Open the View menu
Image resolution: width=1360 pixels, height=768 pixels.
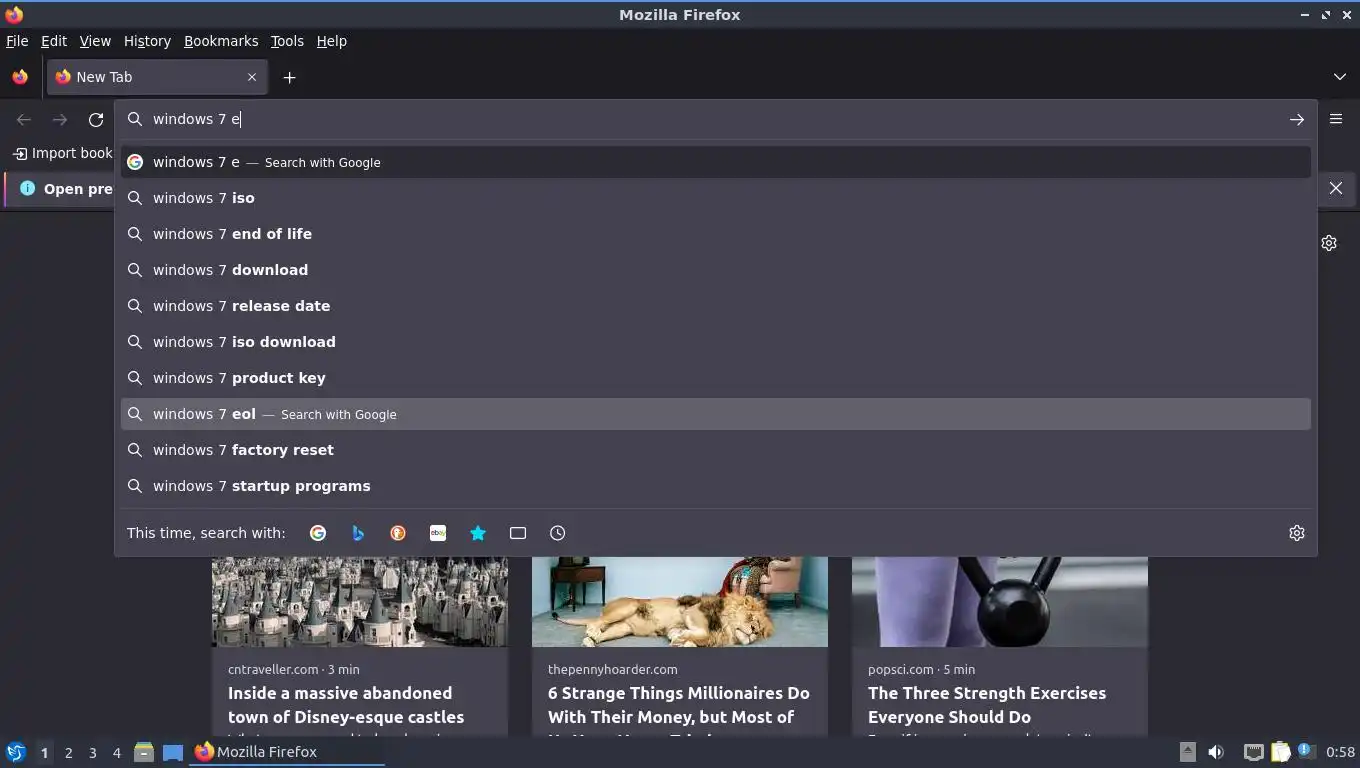(95, 41)
